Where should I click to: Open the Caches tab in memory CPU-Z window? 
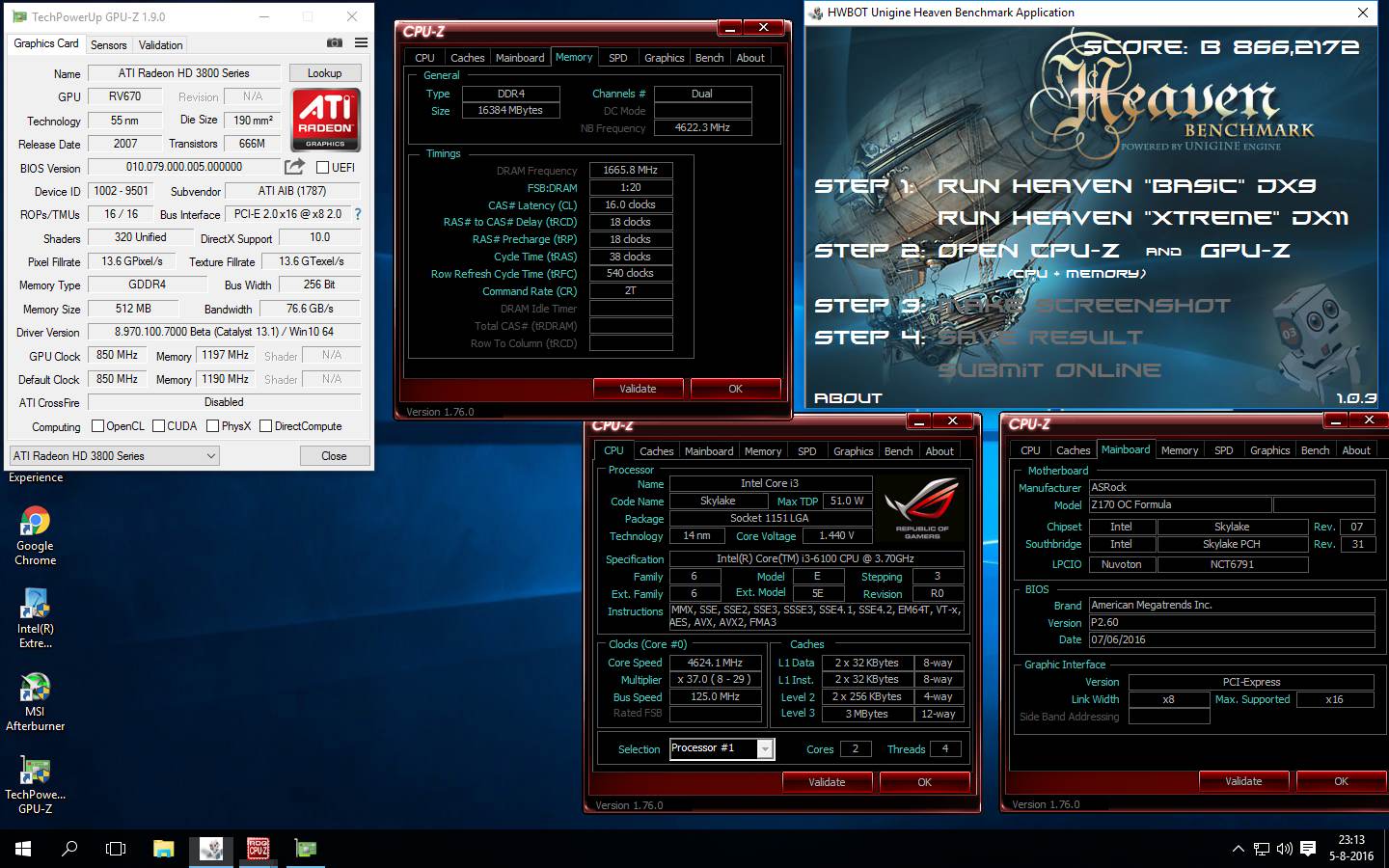tap(468, 58)
